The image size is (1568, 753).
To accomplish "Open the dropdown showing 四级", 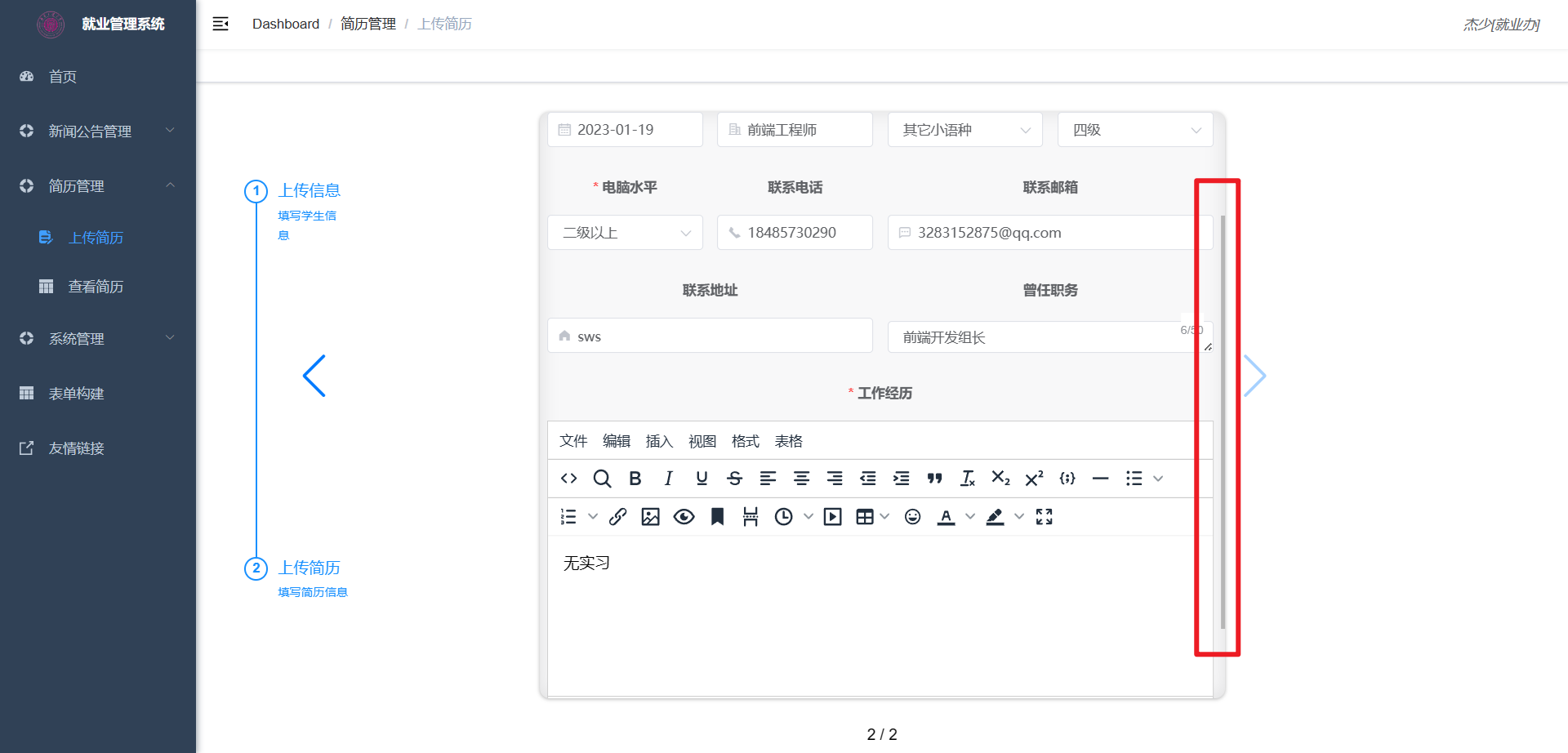I will (x=1135, y=130).
